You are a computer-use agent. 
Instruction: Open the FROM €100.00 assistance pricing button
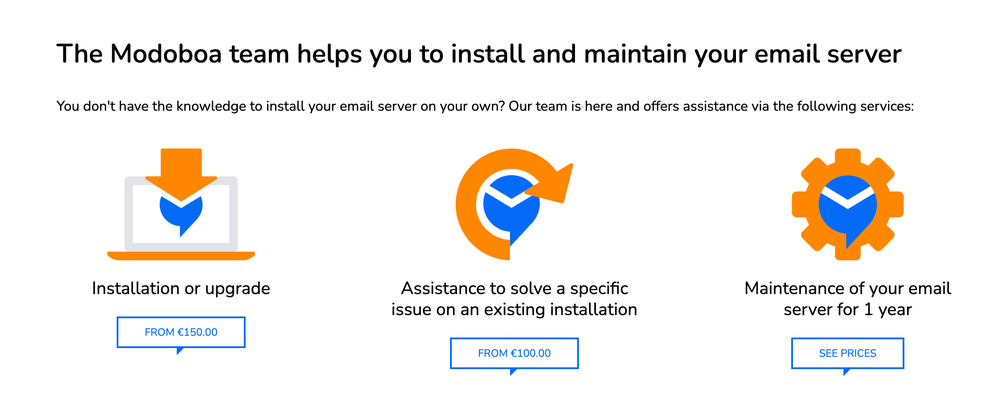pyautogui.click(x=514, y=354)
